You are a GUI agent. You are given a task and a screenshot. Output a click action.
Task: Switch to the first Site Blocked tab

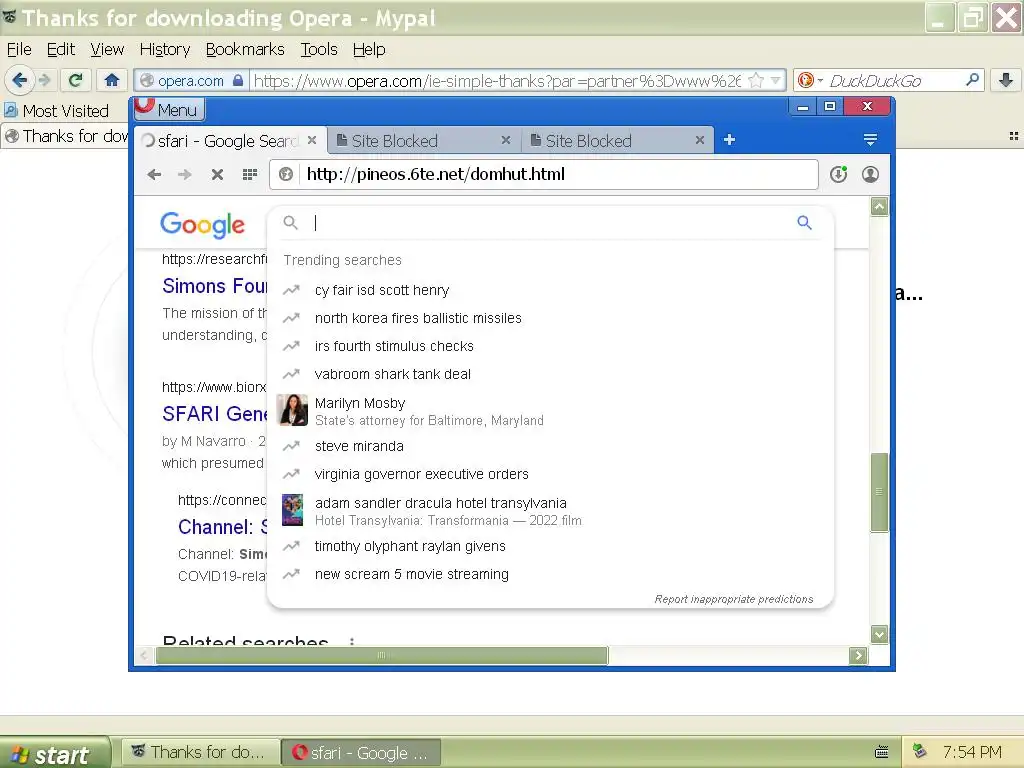click(423, 141)
